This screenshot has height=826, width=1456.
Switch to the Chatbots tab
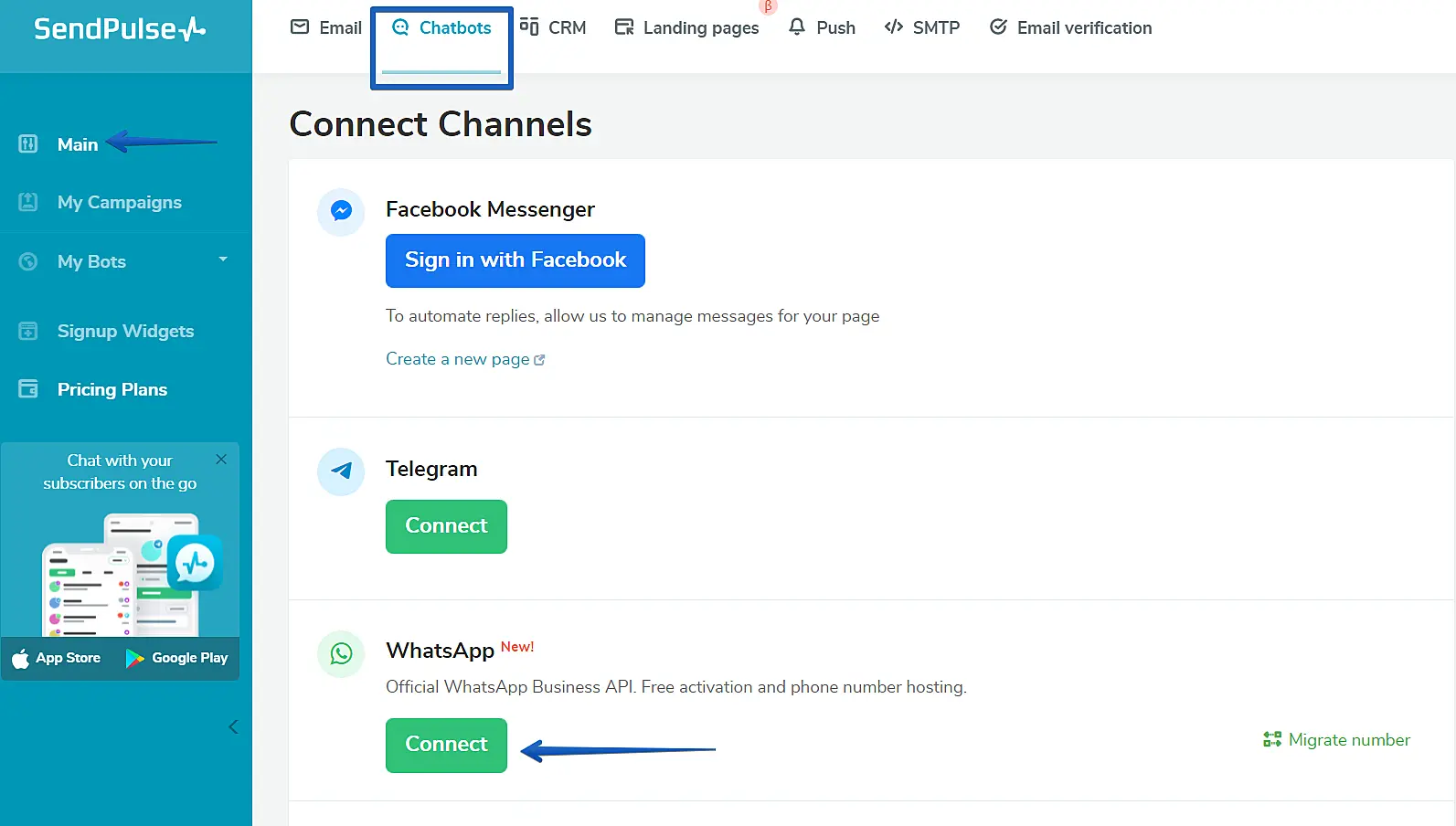(x=442, y=28)
